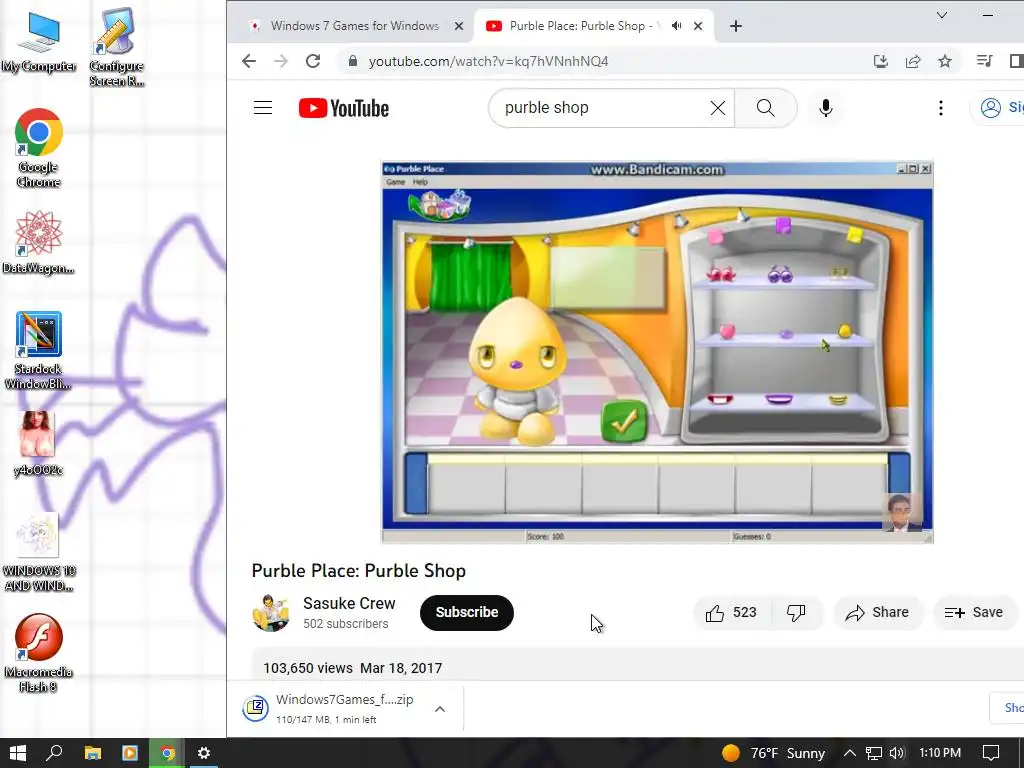Open the volume control in the system tray

897,753
